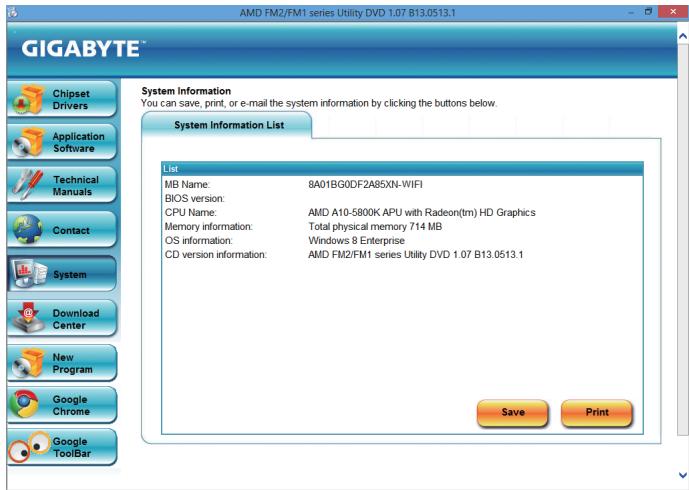
Task: Select the System label in sidebar
Action: click(69, 275)
